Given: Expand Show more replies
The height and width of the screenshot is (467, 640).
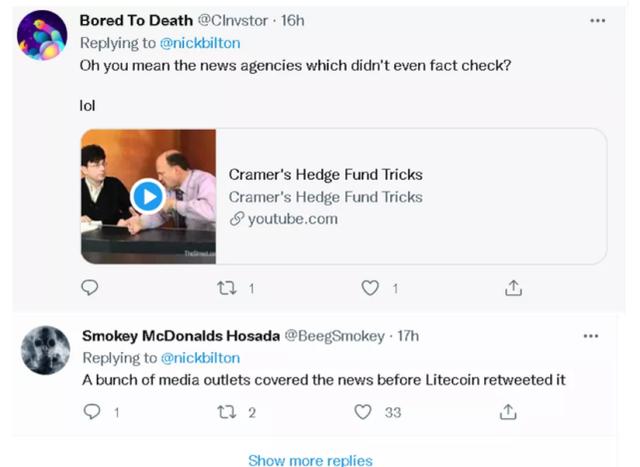Looking at the screenshot, I should click(310, 460).
